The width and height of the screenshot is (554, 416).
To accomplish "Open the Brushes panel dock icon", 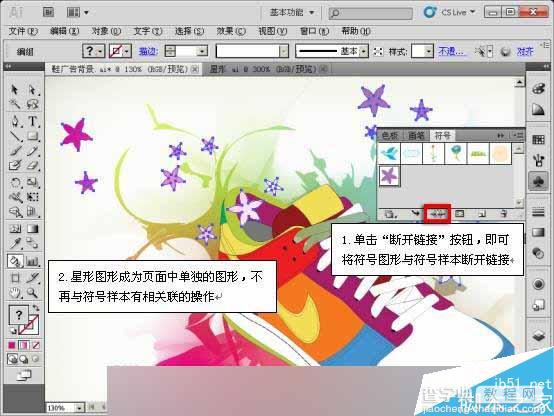I will [x=538, y=161].
